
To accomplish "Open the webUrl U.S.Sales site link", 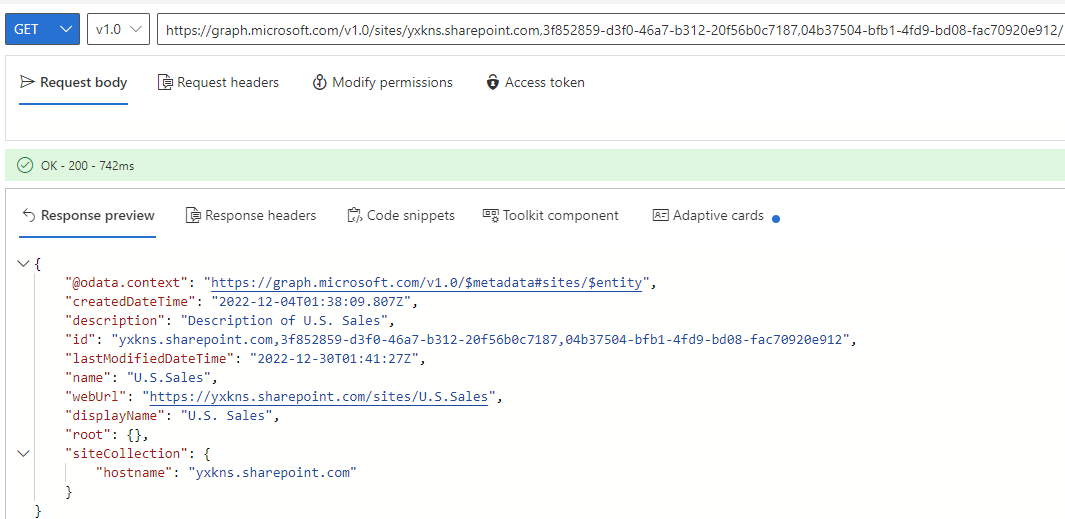I will [319, 396].
